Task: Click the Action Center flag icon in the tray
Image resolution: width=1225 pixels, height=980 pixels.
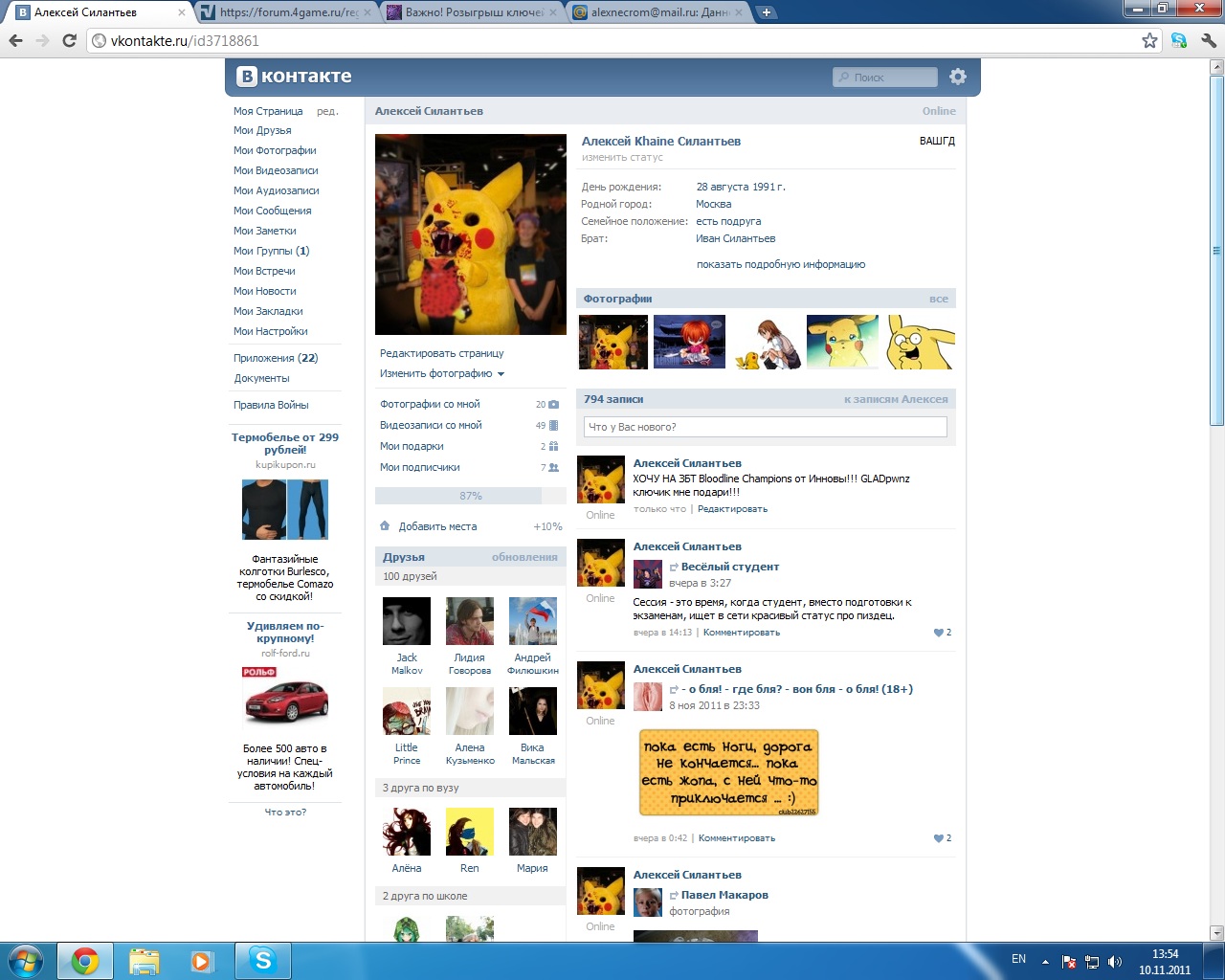Action: (x=1069, y=962)
